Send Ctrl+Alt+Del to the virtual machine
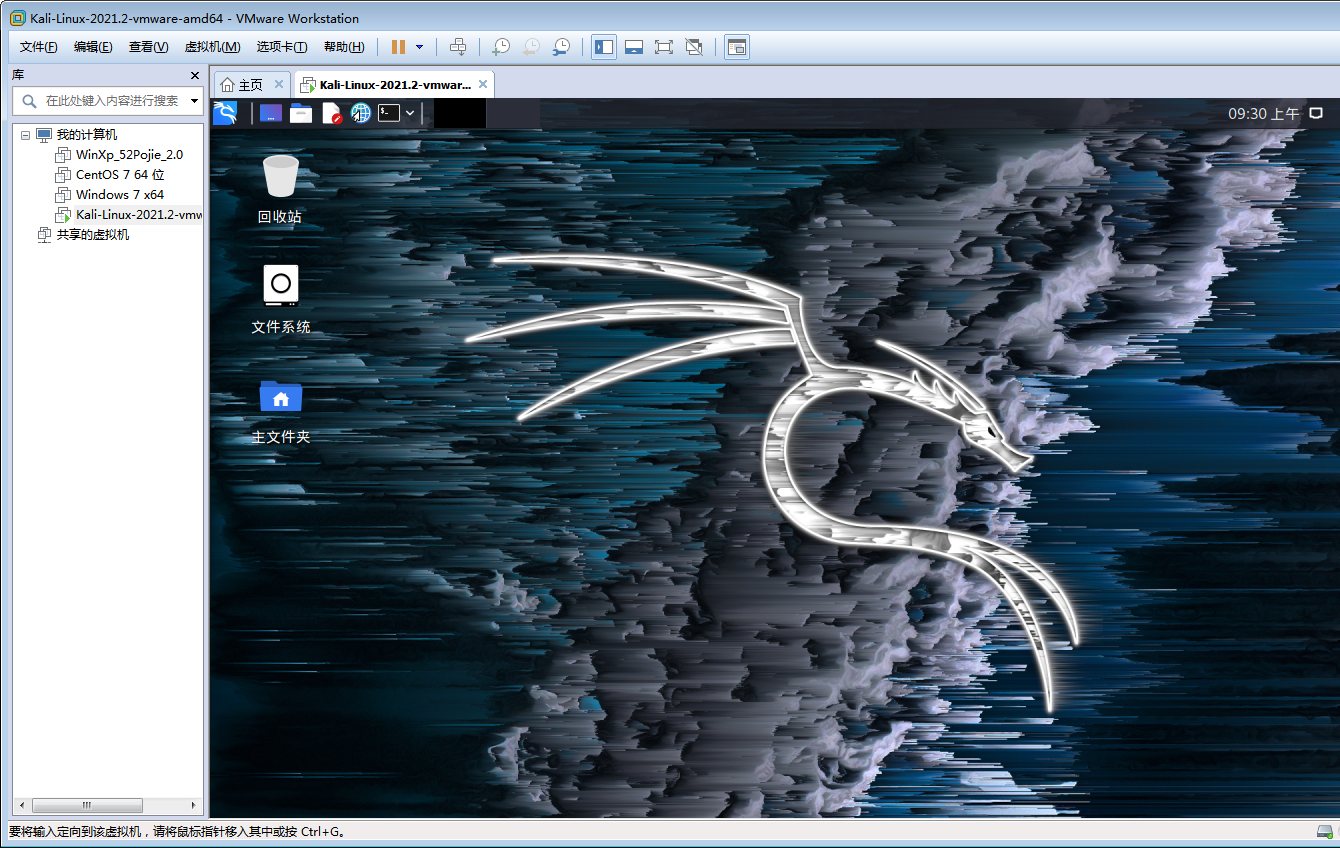 tap(458, 47)
